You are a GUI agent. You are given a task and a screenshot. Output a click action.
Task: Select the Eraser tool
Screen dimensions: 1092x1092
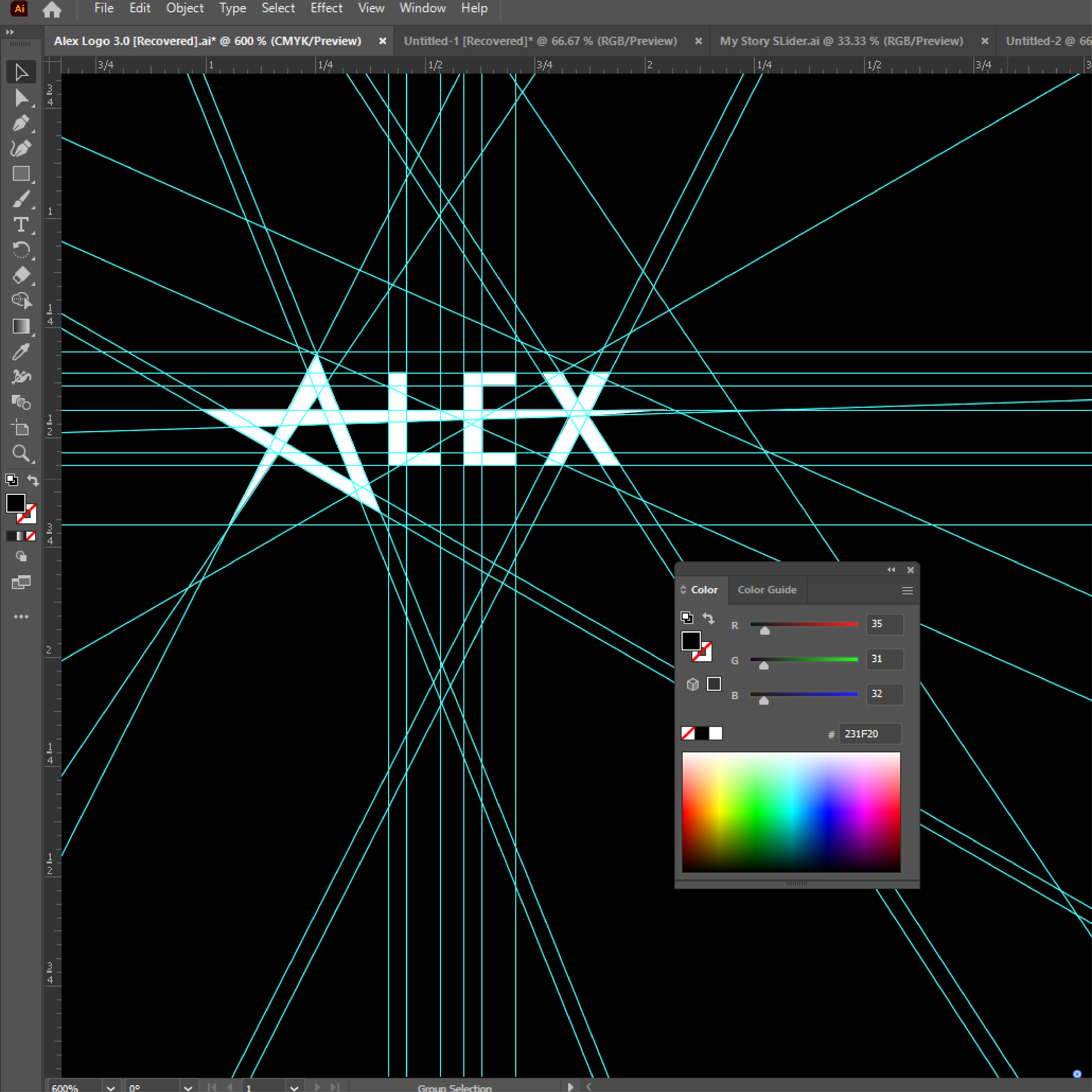click(x=21, y=275)
